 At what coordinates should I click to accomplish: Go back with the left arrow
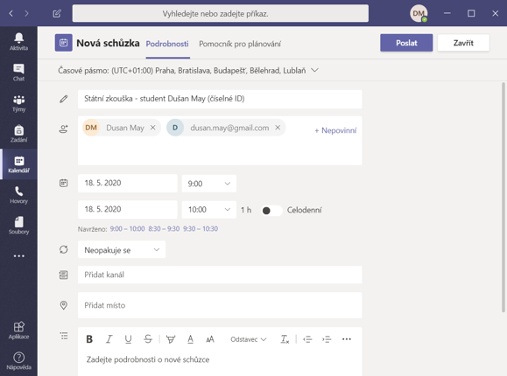tap(11, 13)
